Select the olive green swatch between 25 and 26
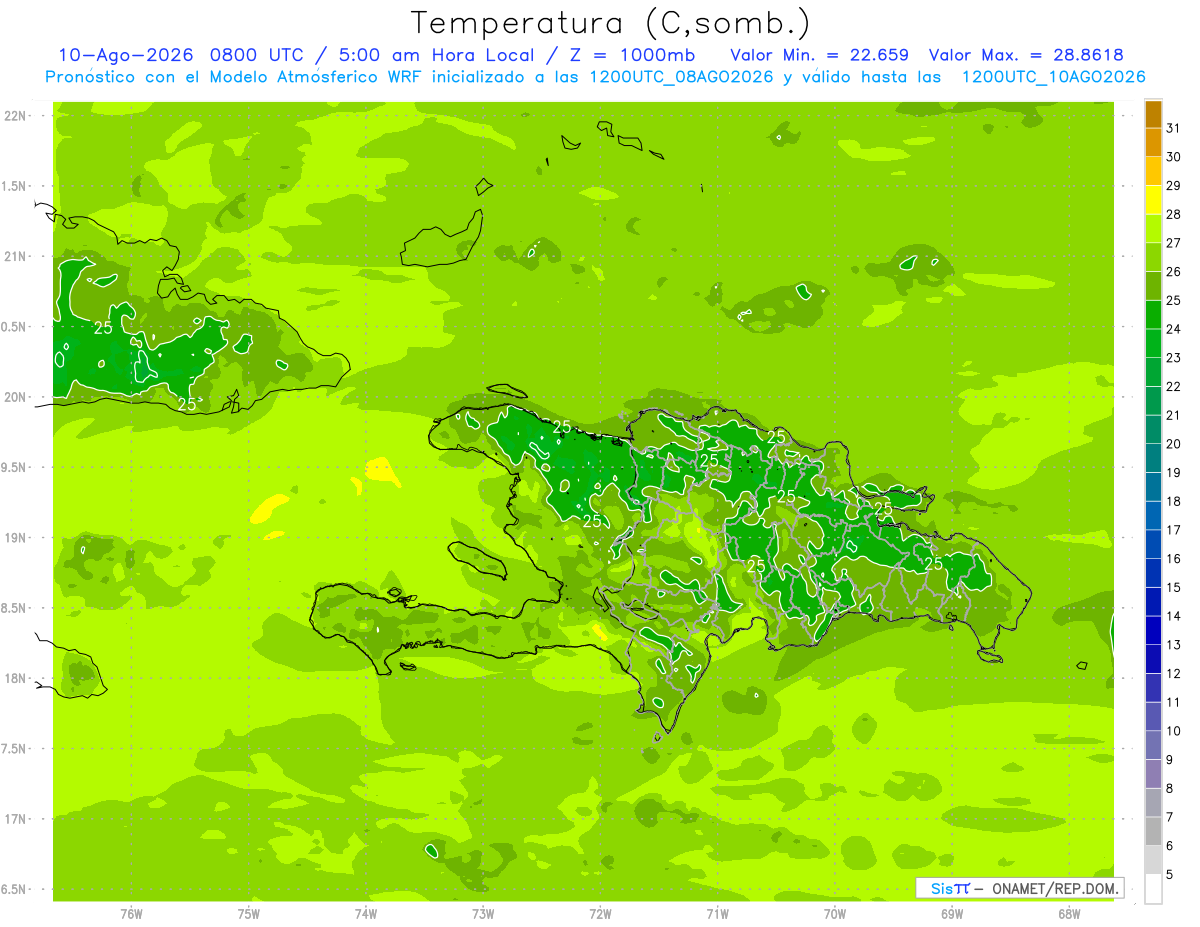1200x927 pixels. [x=1153, y=286]
